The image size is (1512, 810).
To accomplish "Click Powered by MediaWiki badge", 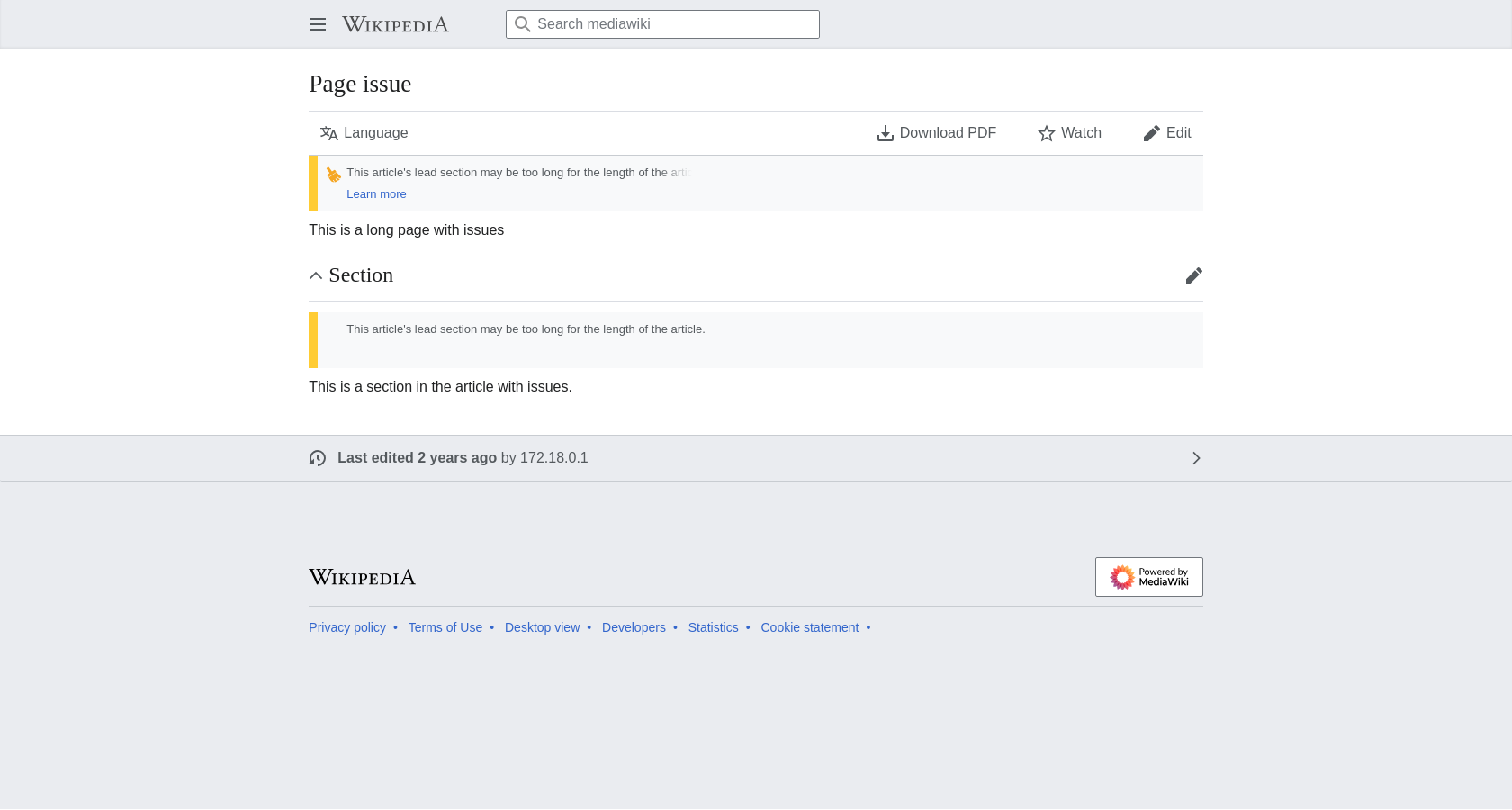I will point(1149,577).
